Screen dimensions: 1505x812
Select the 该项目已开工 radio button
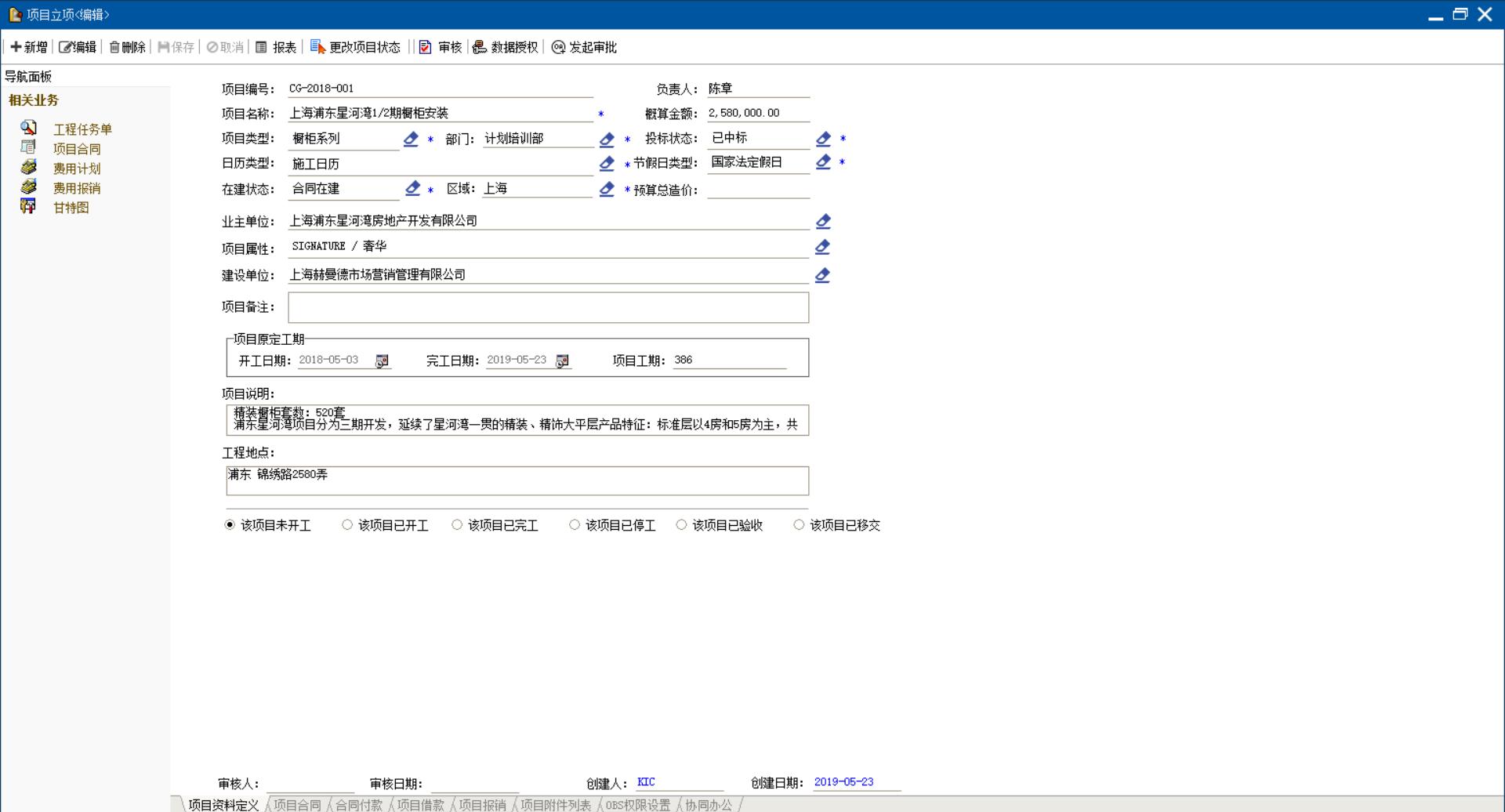347,525
